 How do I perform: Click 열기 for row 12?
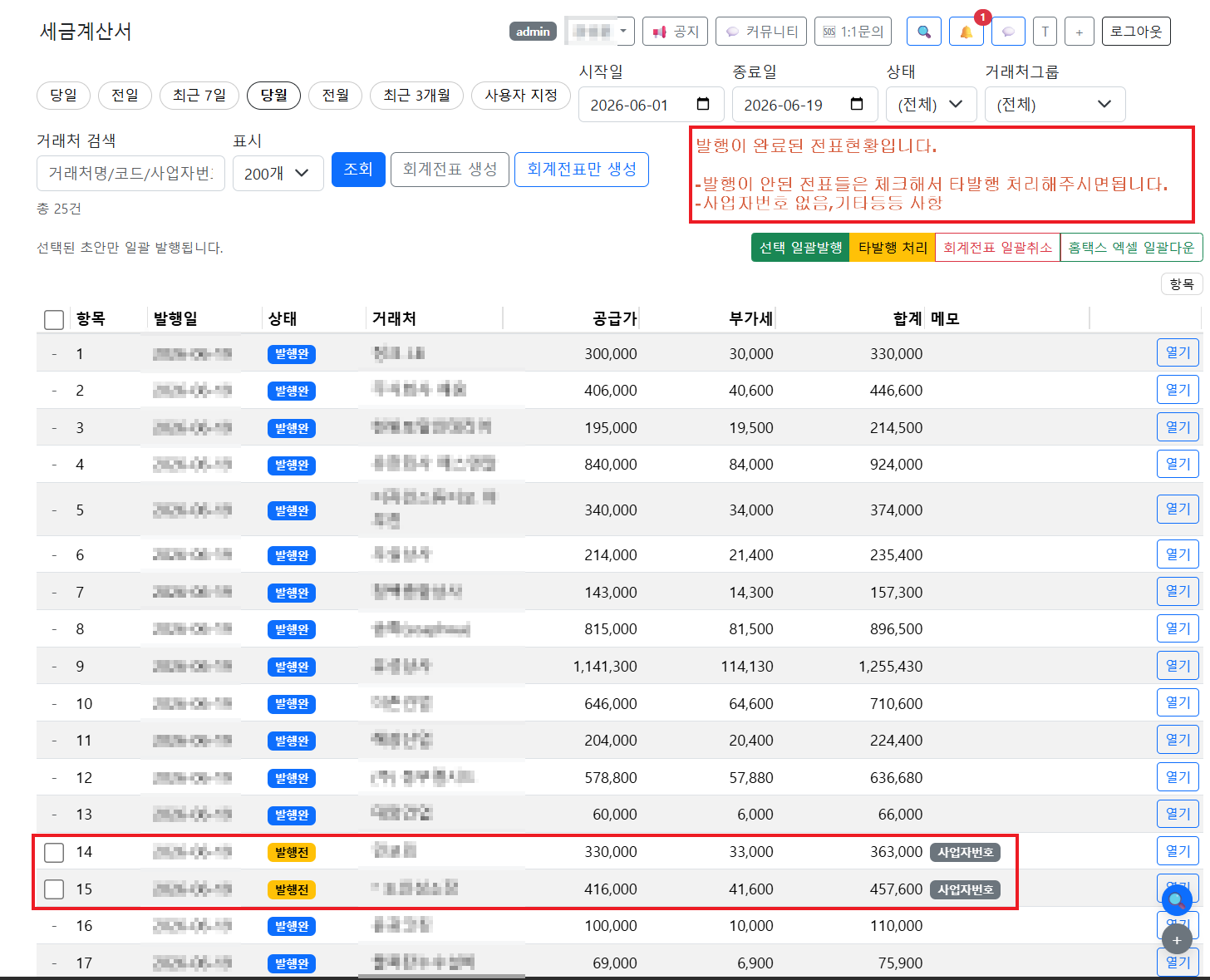1178,776
